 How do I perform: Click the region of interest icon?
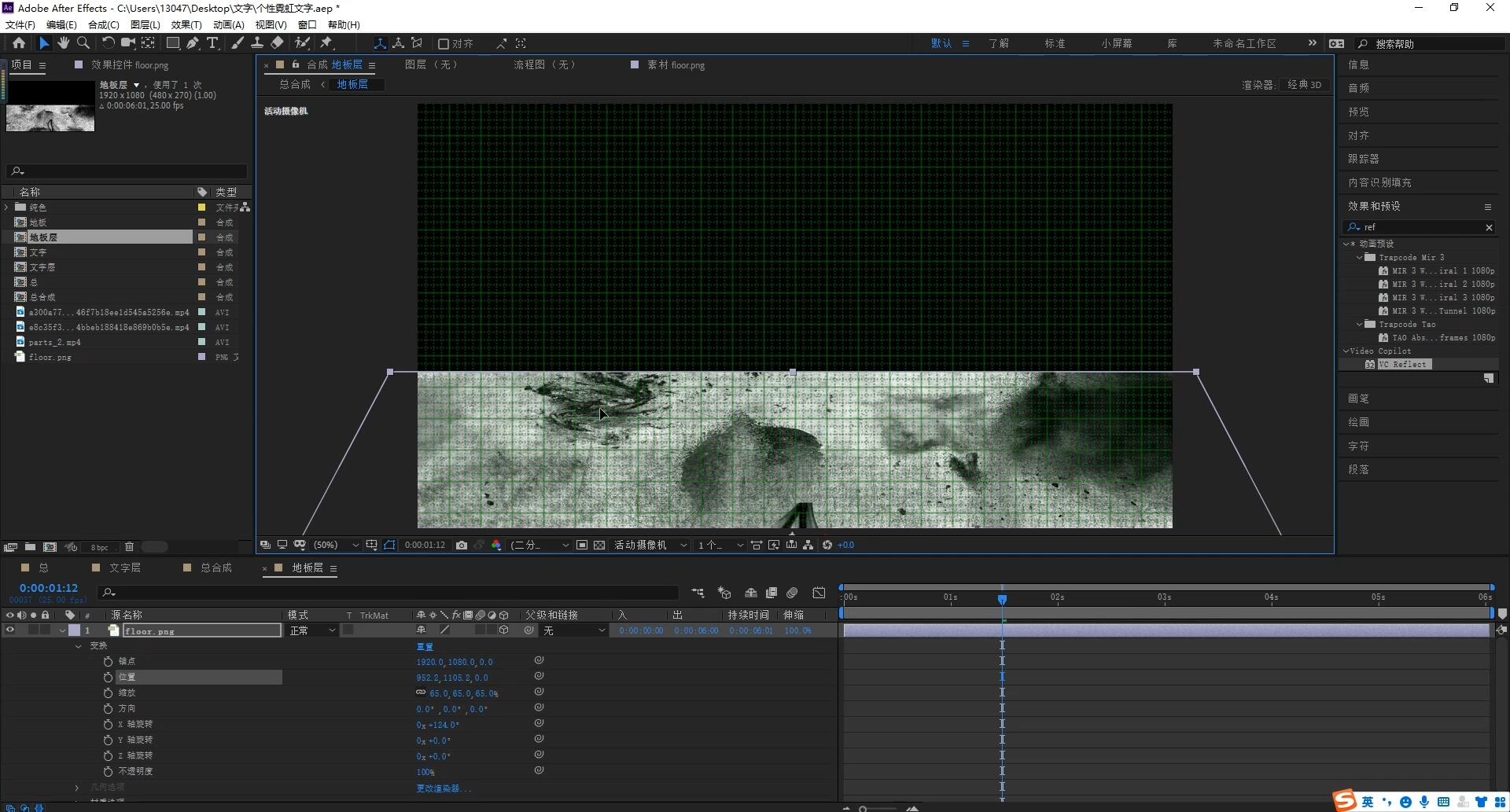click(x=582, y=545)
